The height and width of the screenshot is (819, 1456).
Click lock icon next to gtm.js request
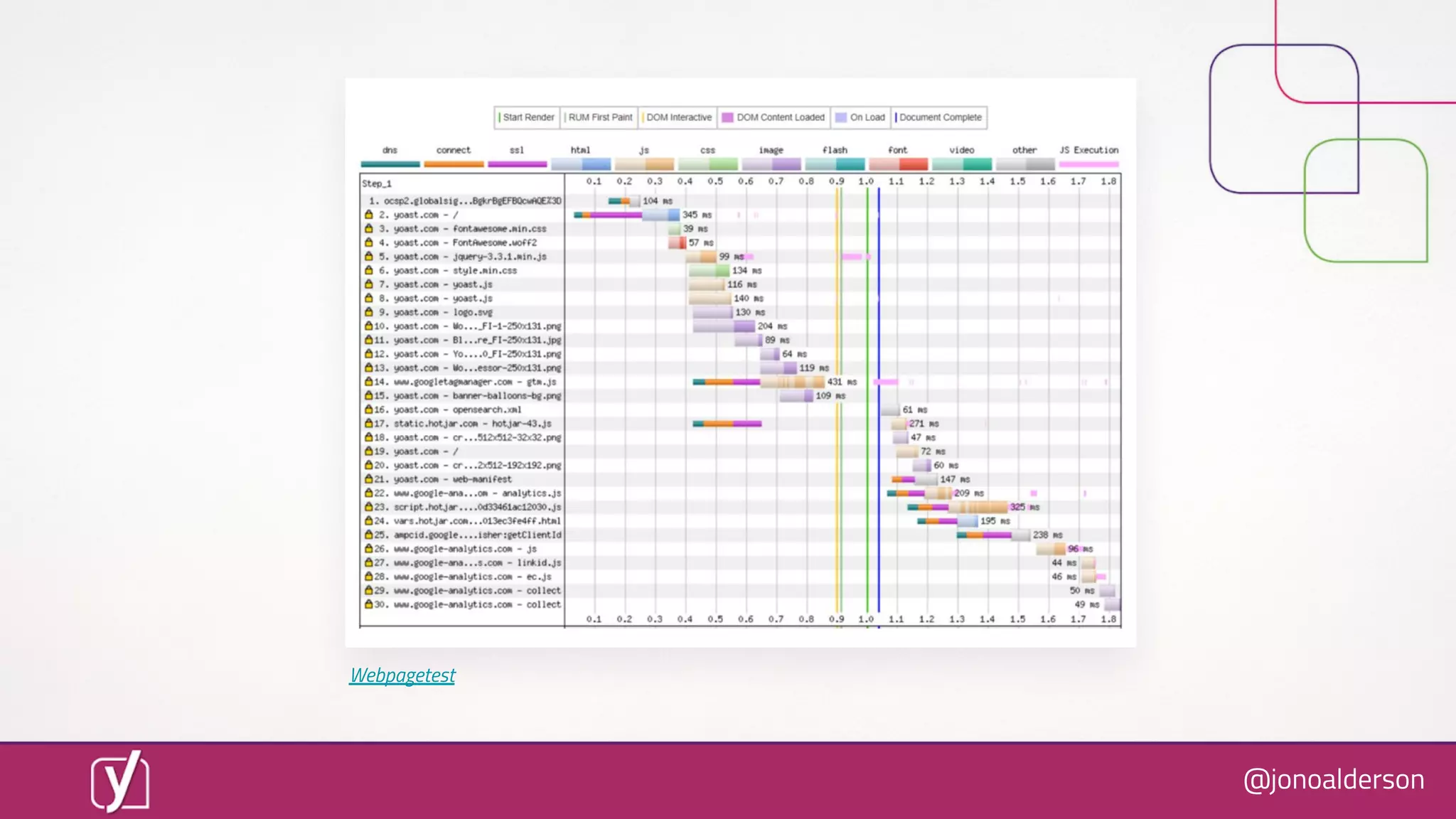pos(368,382)
